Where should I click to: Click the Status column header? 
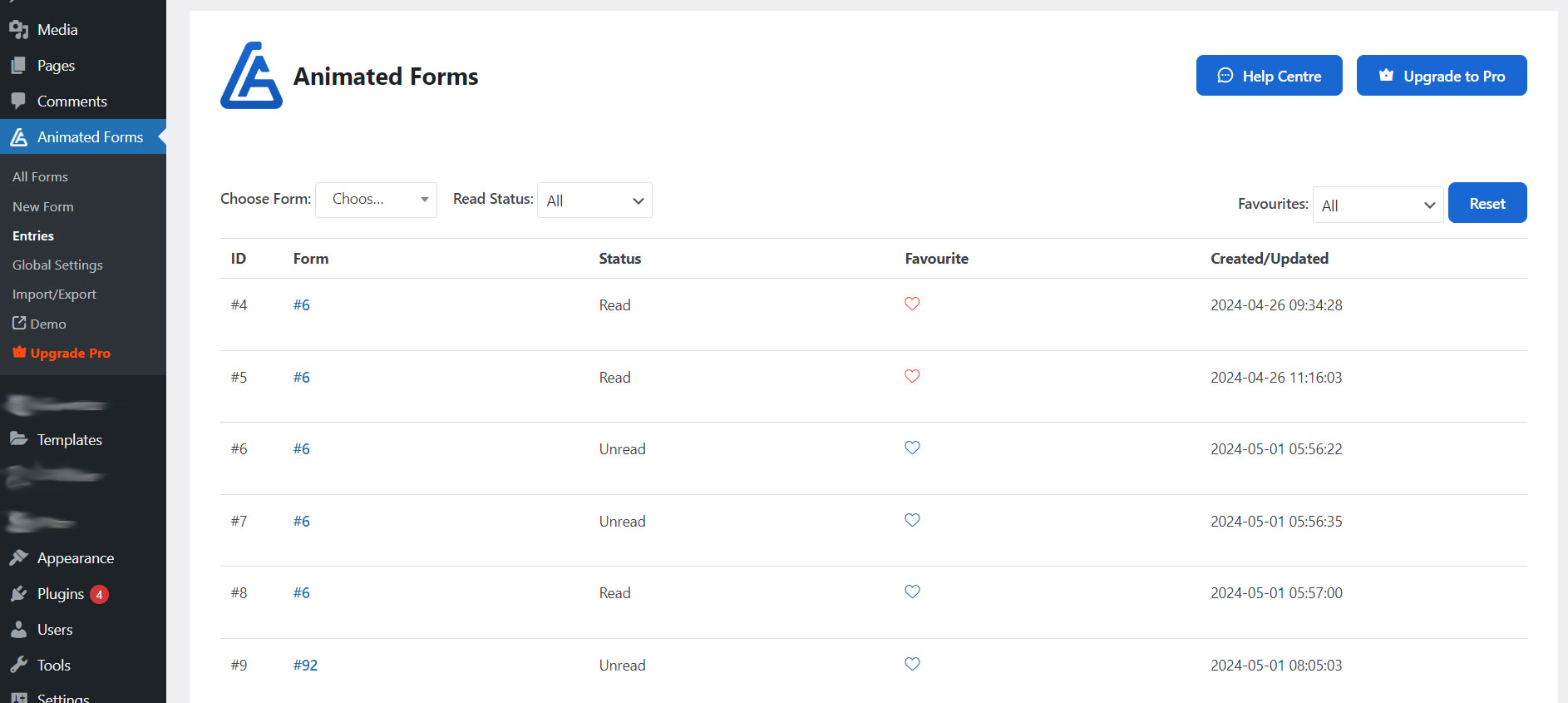tap(620, 259)
